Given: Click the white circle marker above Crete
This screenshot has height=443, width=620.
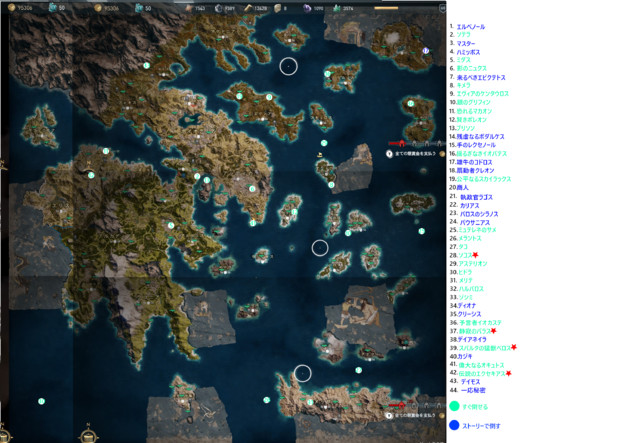Looking at the screenshot, I should pyautogui.click(x=303, y=374).
